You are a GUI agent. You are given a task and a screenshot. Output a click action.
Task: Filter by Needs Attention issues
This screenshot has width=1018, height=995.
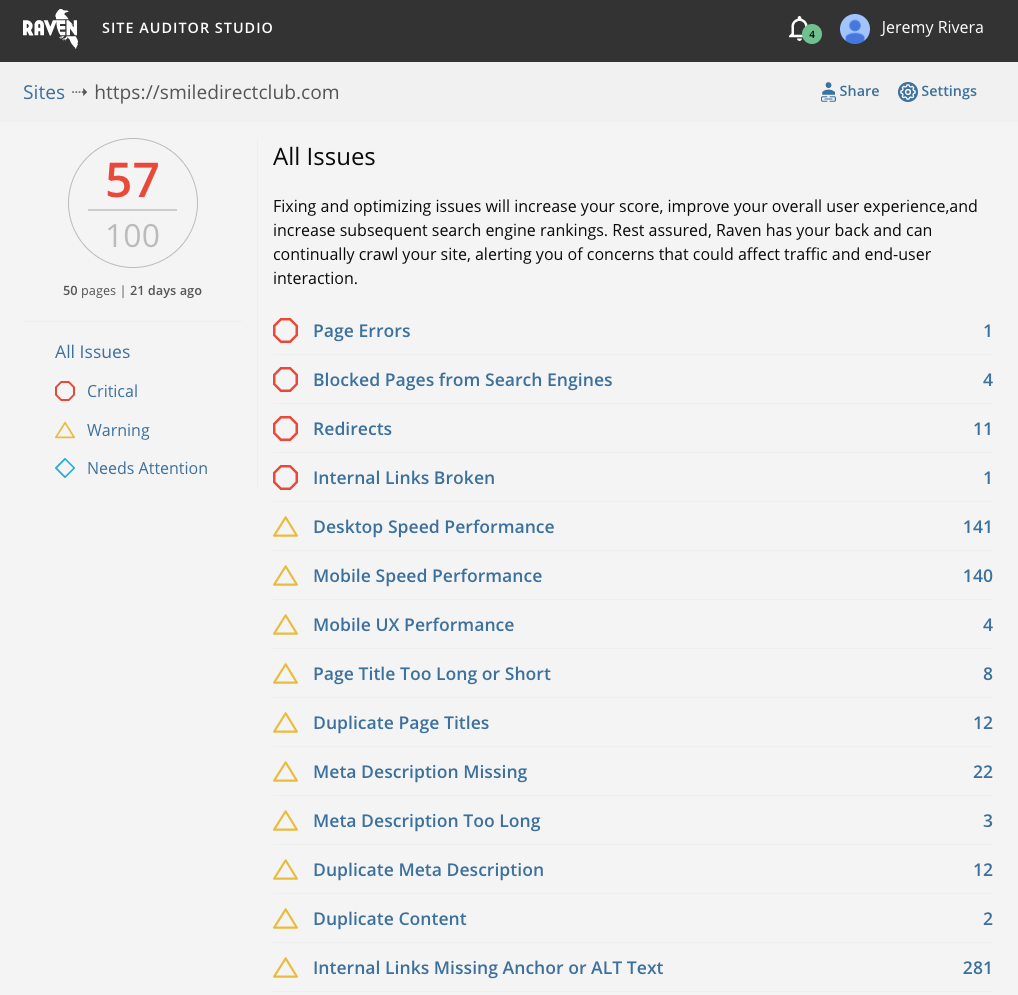147,469
